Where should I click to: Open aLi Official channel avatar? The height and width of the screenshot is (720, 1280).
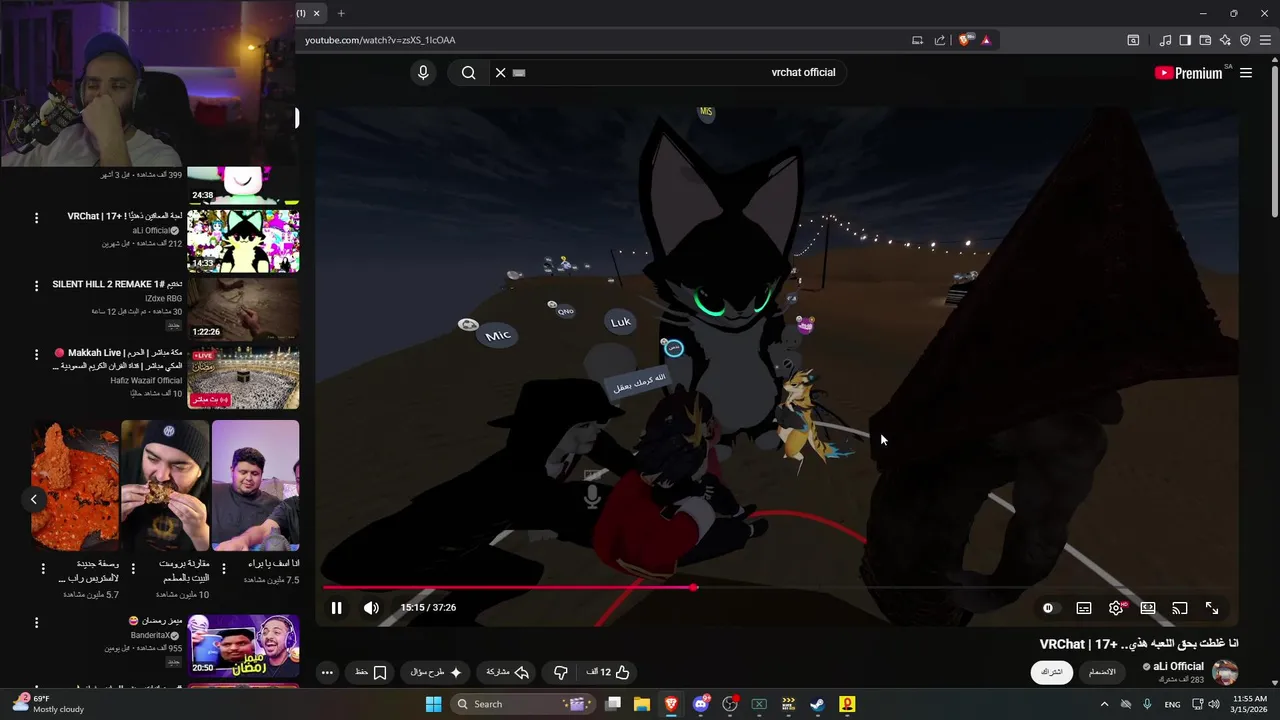(1225, 672)
